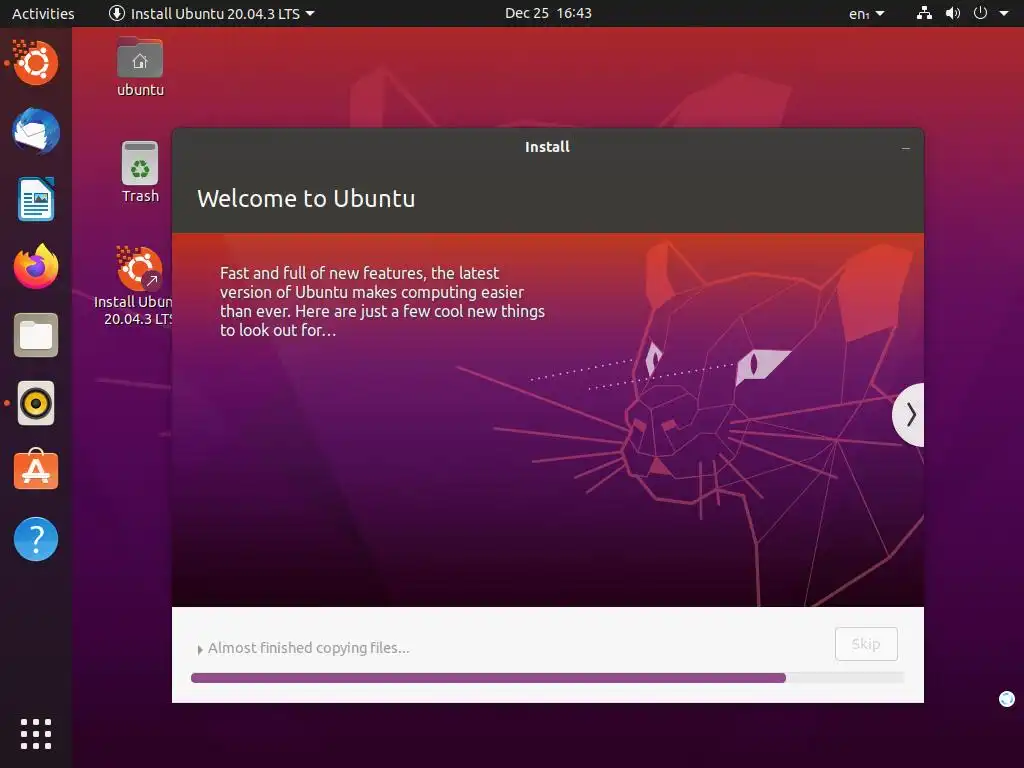Click the volume speaker icon in top bar
Screen dimensions: 1024x768
953,13
